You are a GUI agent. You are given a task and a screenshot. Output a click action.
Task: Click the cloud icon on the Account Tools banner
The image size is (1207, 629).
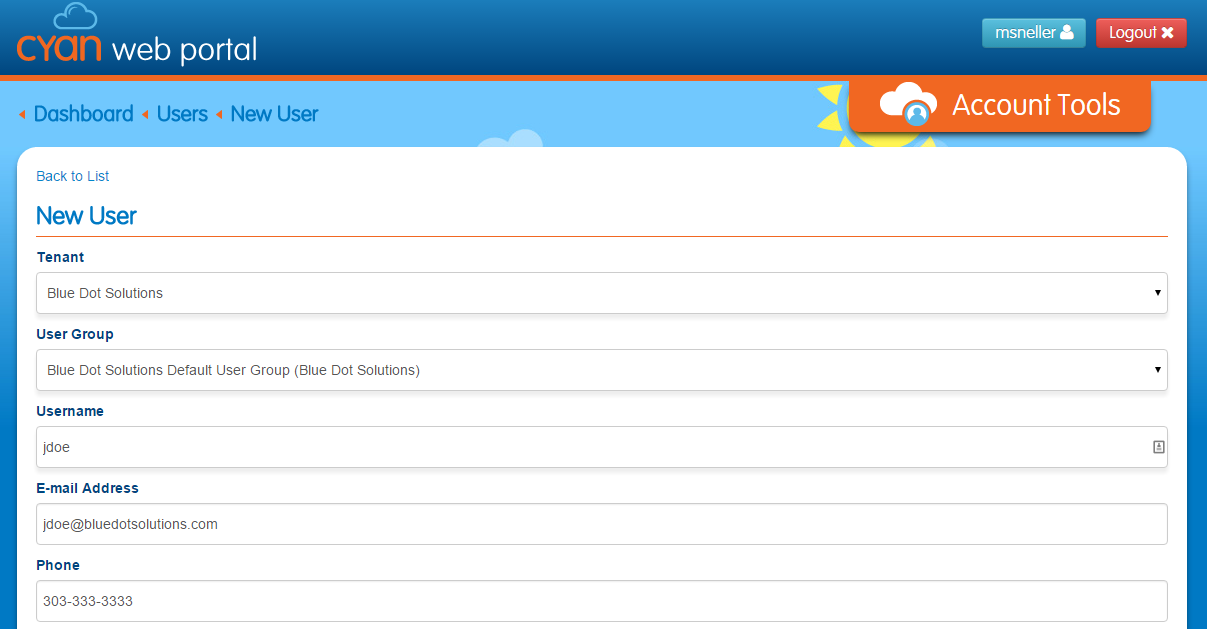(909, 103)
